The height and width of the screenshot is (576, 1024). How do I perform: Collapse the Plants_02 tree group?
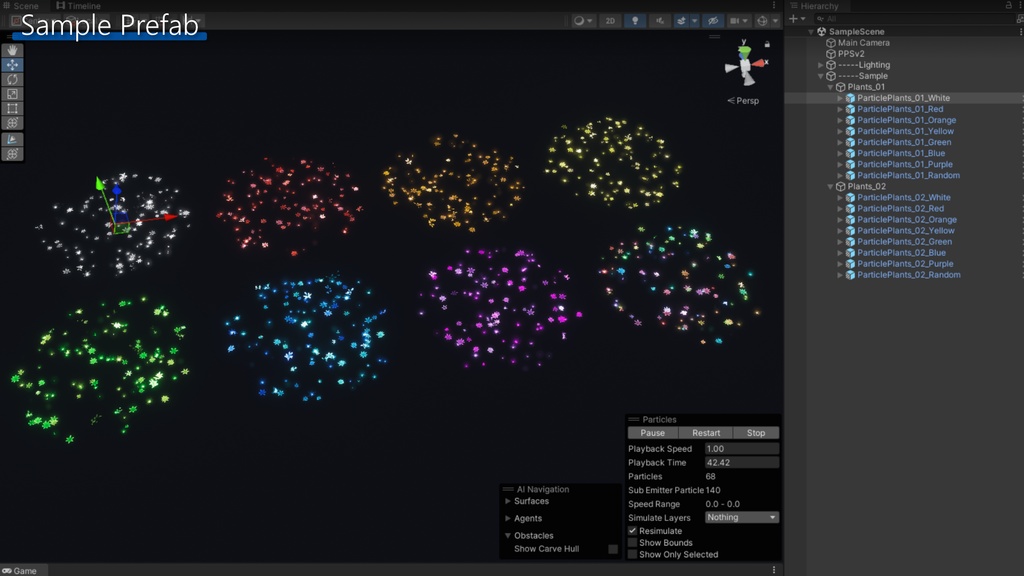pos(831,187)
